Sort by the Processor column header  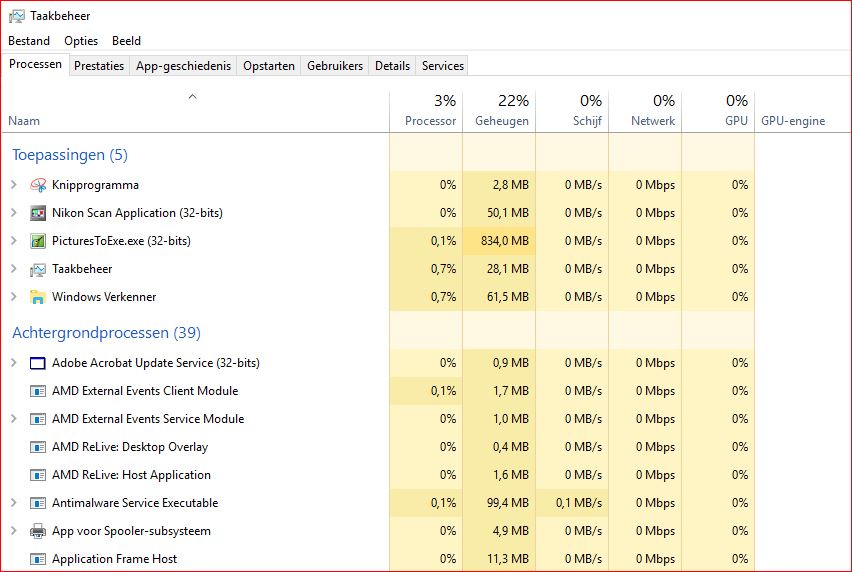click(x=426, y=111)
